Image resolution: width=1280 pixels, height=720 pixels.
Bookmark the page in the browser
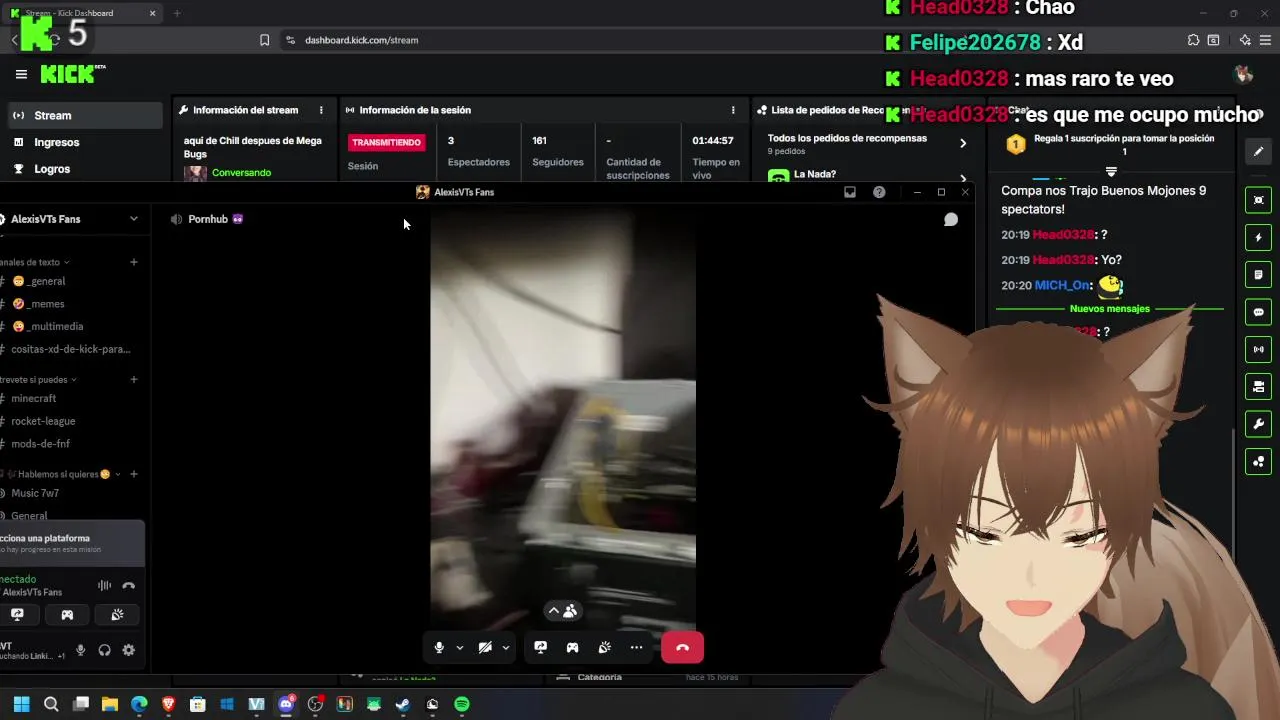[x=264, y=40]
